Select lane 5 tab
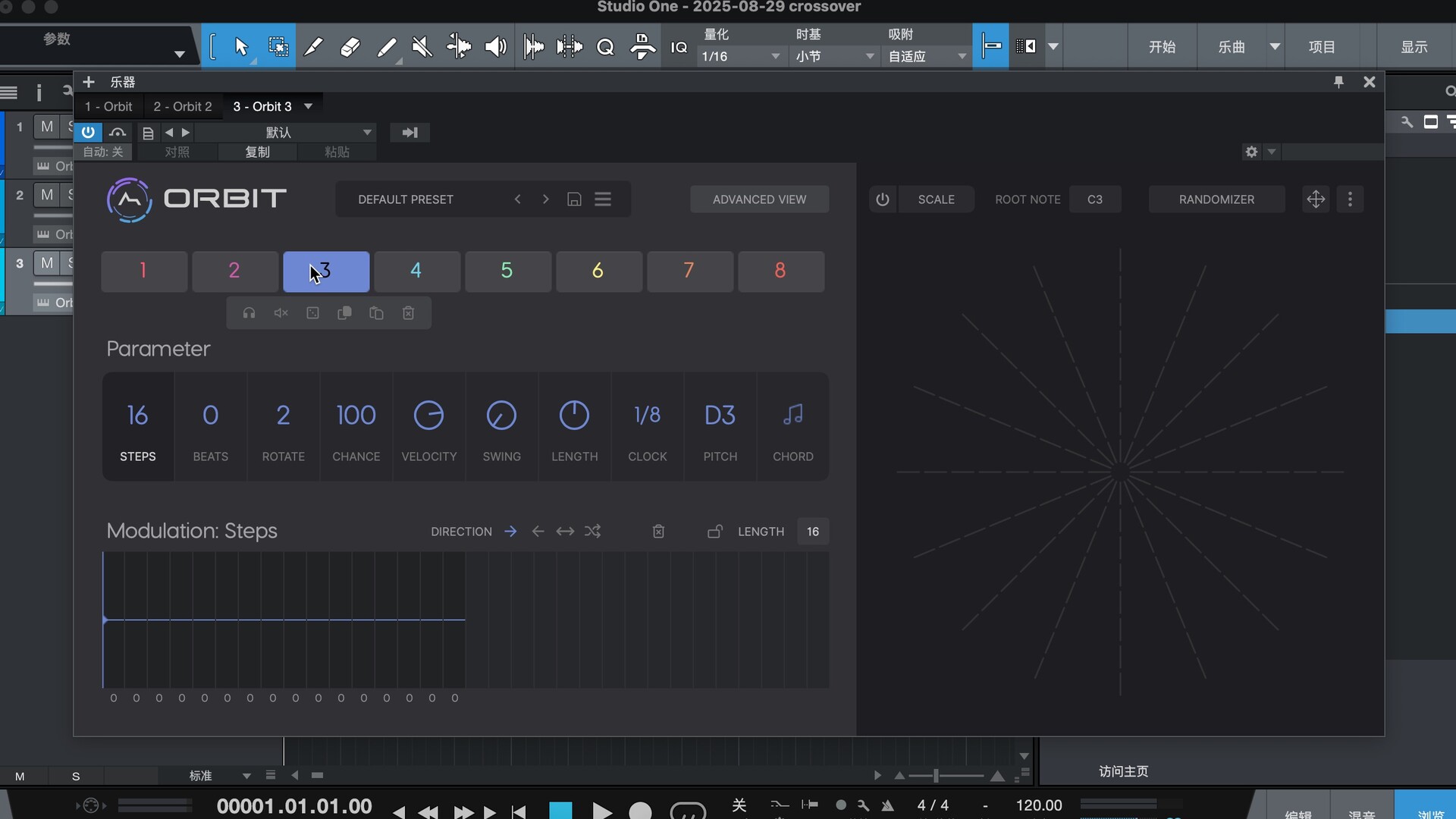 coord(508,271)
